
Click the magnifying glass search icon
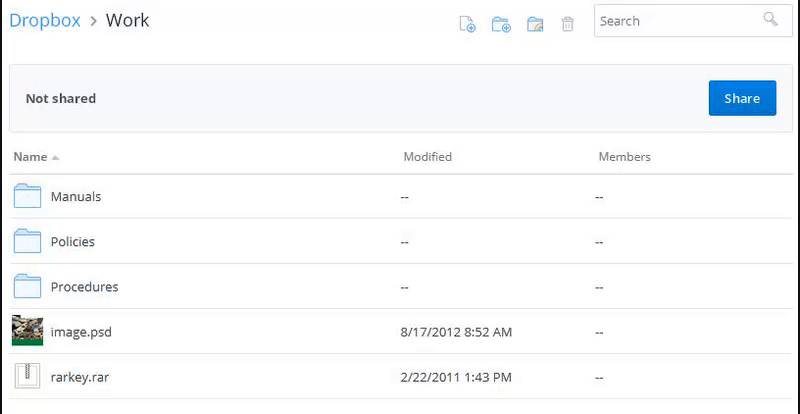click(769, 20)
